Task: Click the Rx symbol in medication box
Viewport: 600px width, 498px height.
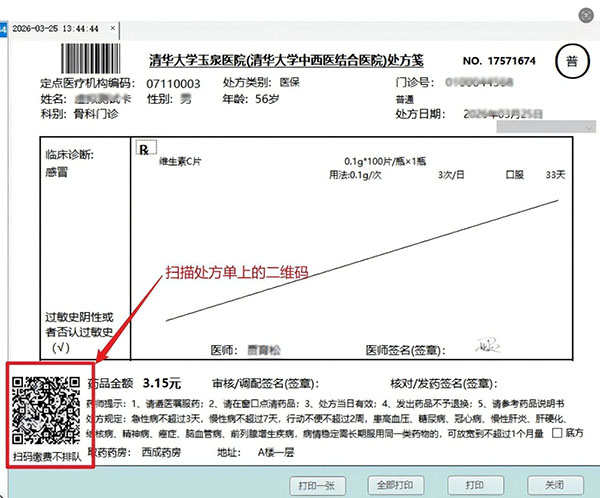Action: click(144, 148)
